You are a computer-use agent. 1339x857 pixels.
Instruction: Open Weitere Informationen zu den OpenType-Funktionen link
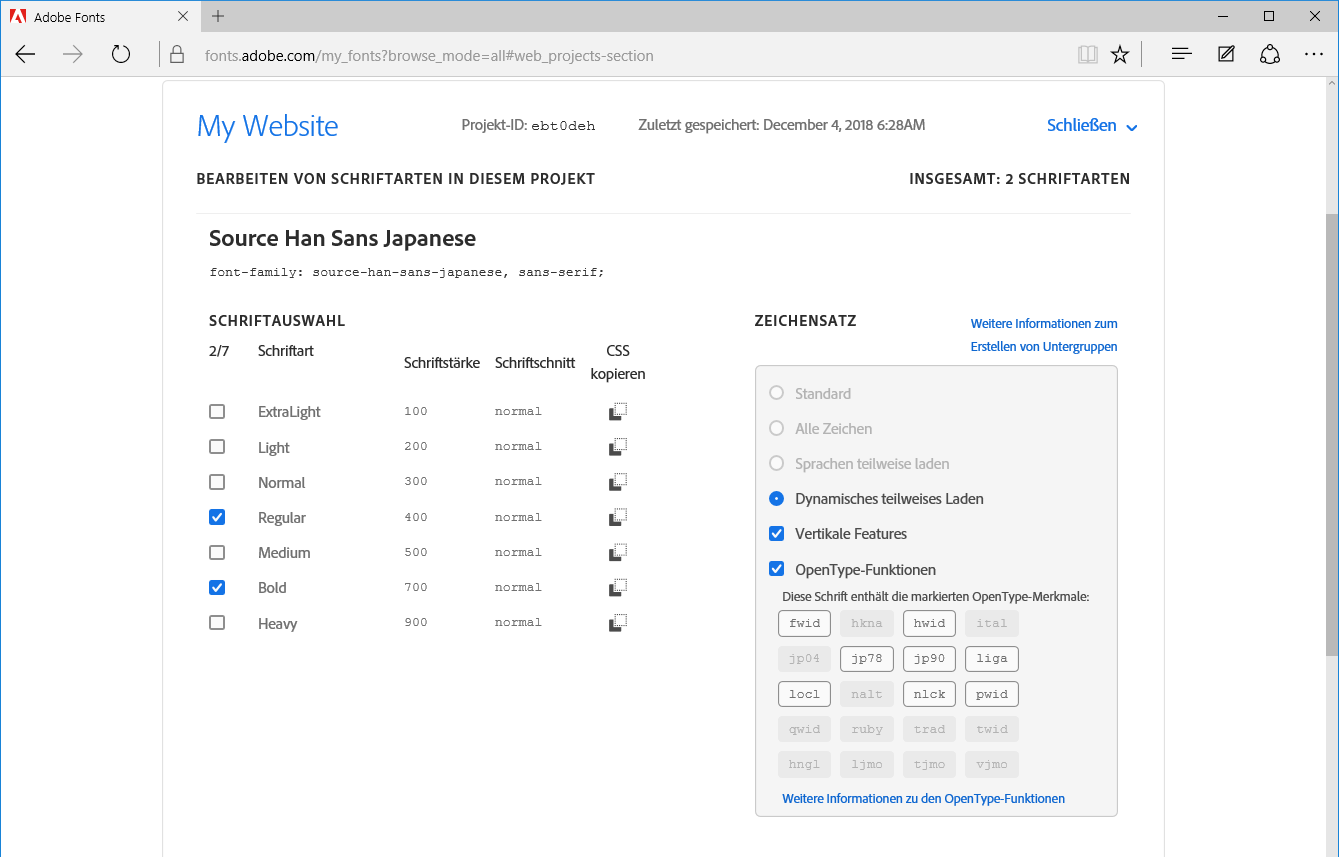point(923,799)
